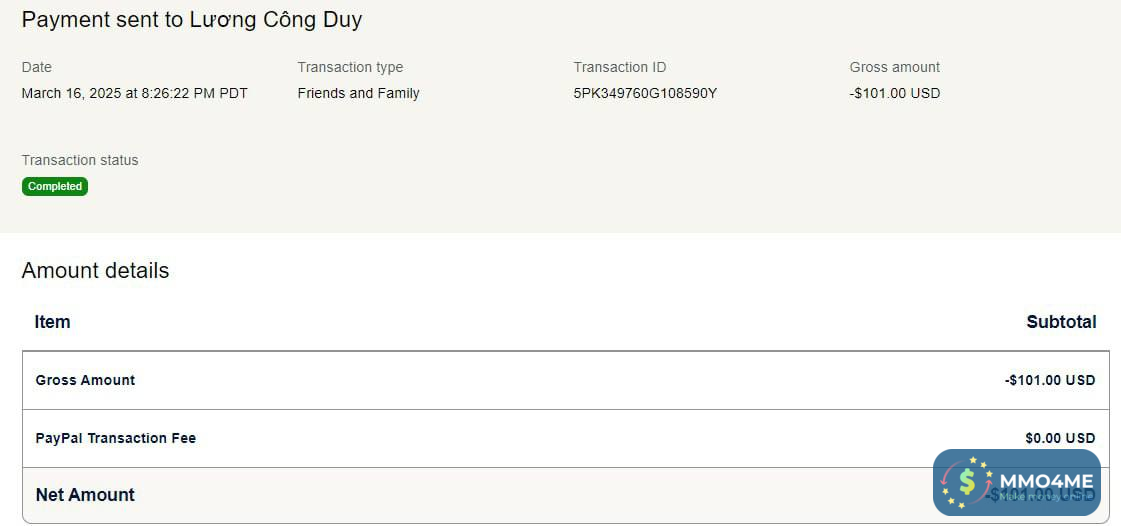Click the Date field label

click(x=37, y=67)
